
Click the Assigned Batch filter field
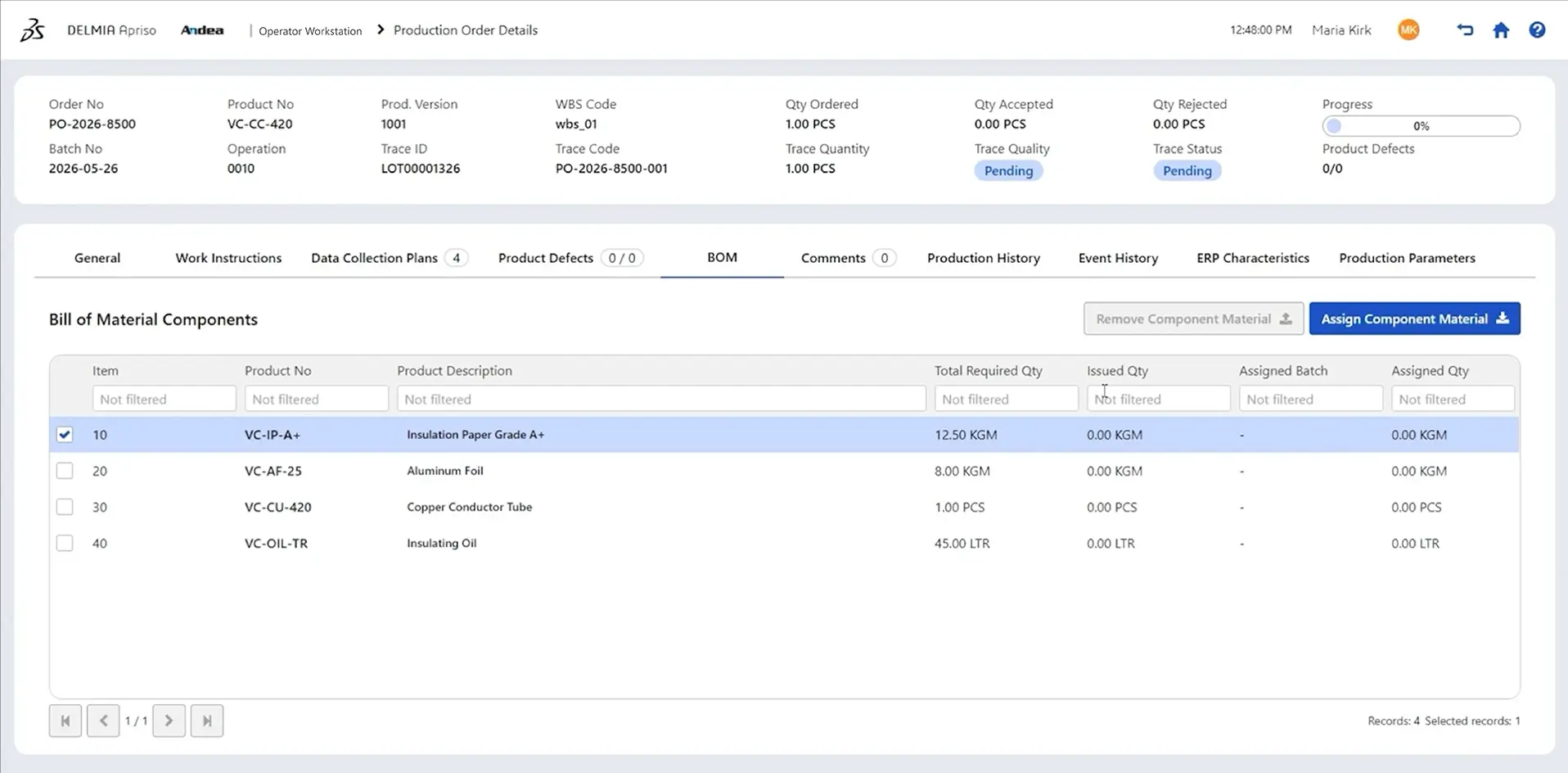(1310, 399)
